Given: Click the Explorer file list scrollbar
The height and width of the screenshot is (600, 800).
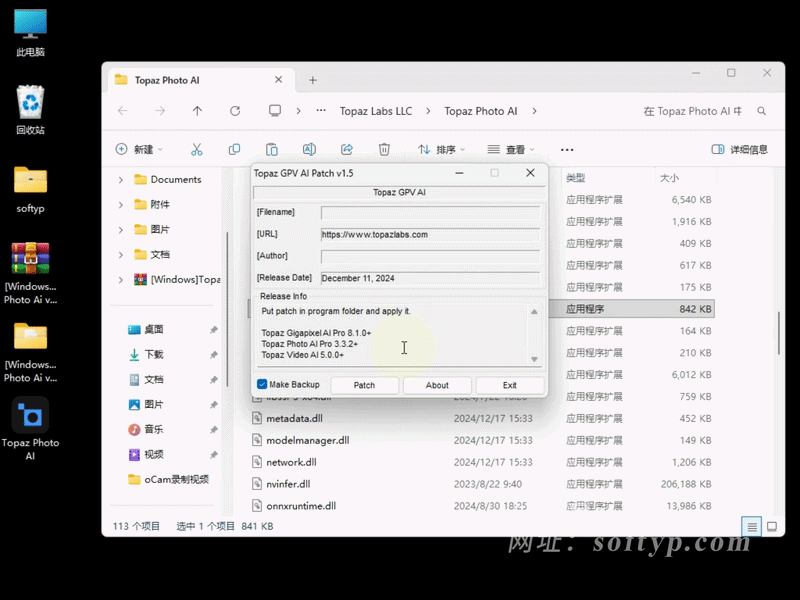Looking at the screenshot, I should [779, 333].
